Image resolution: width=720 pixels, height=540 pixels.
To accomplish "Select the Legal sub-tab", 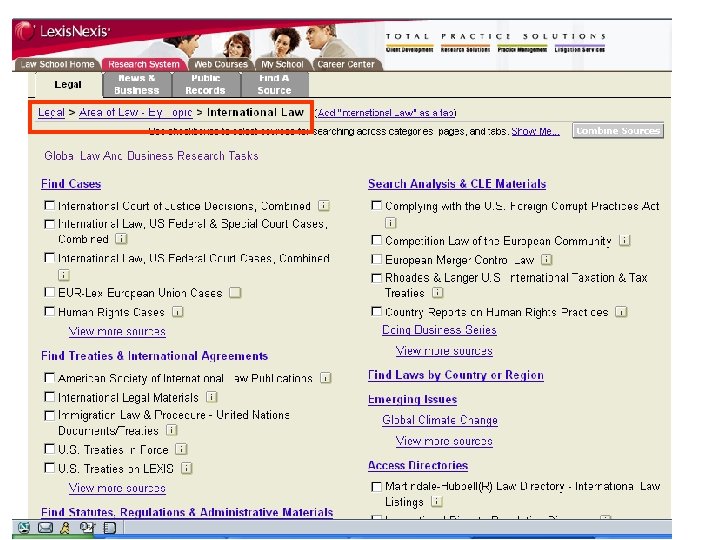I will [x=68, y=84].
